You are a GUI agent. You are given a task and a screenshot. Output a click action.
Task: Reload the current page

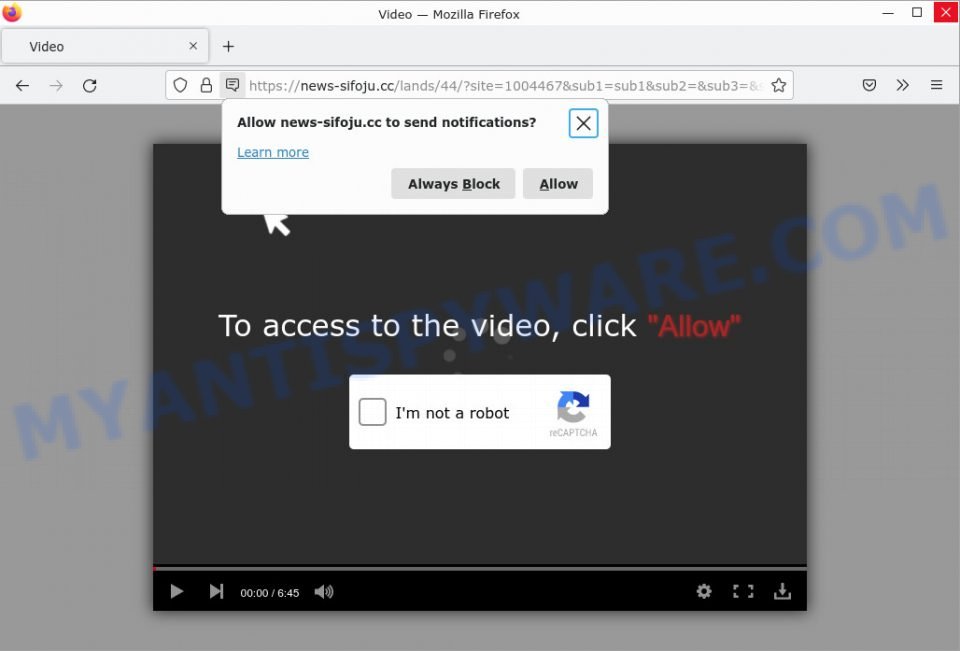pos(90,86)
